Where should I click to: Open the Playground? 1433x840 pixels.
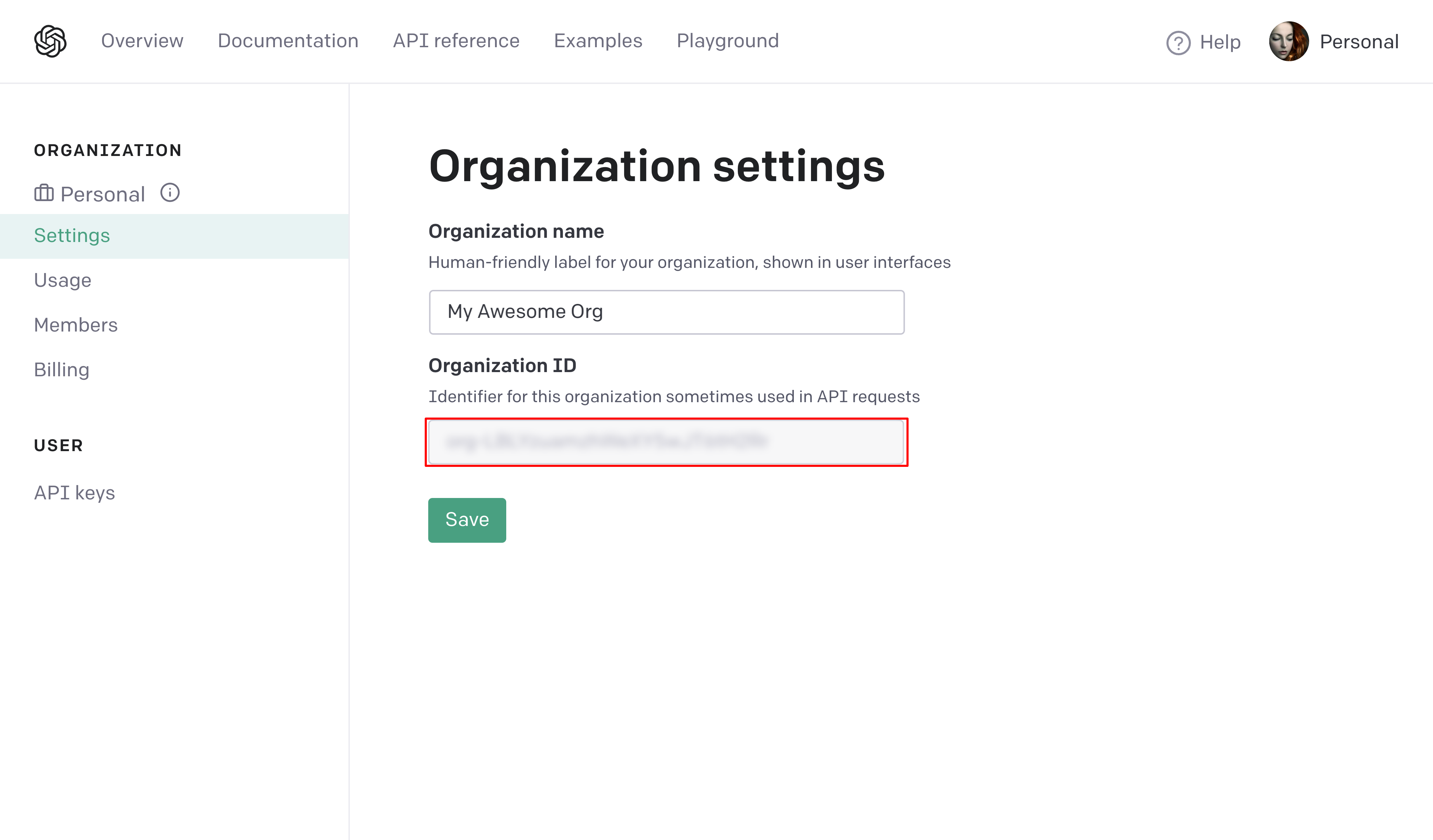(727, 41)
